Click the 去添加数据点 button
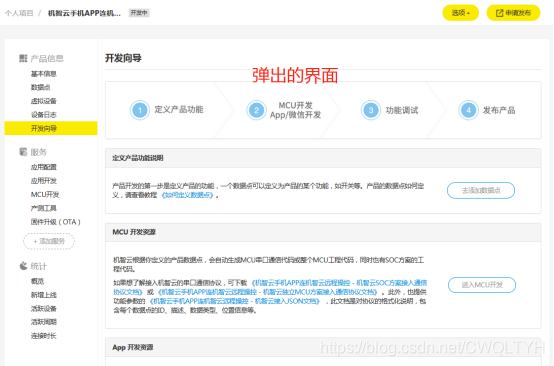 pos(481,190)
